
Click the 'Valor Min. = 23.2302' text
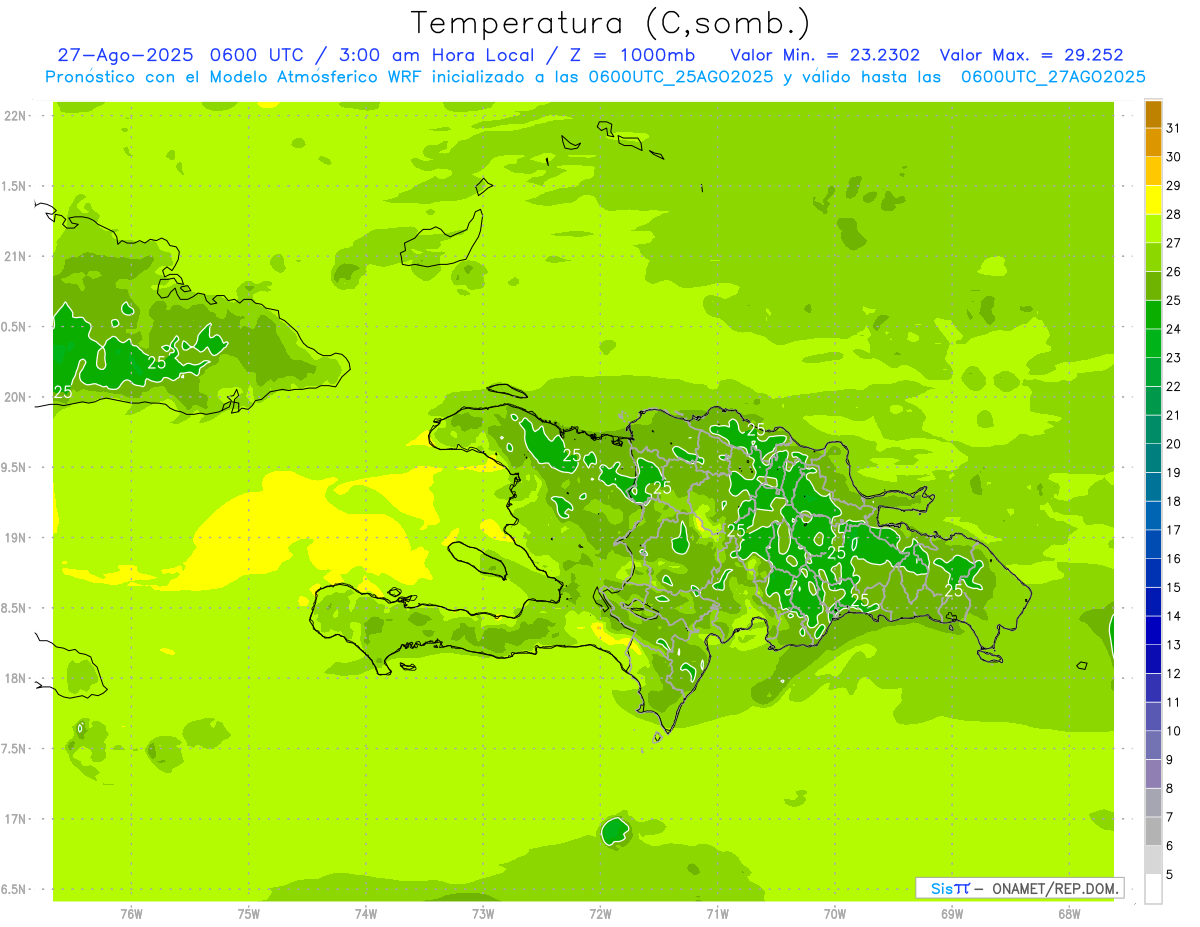coord(825,55)
